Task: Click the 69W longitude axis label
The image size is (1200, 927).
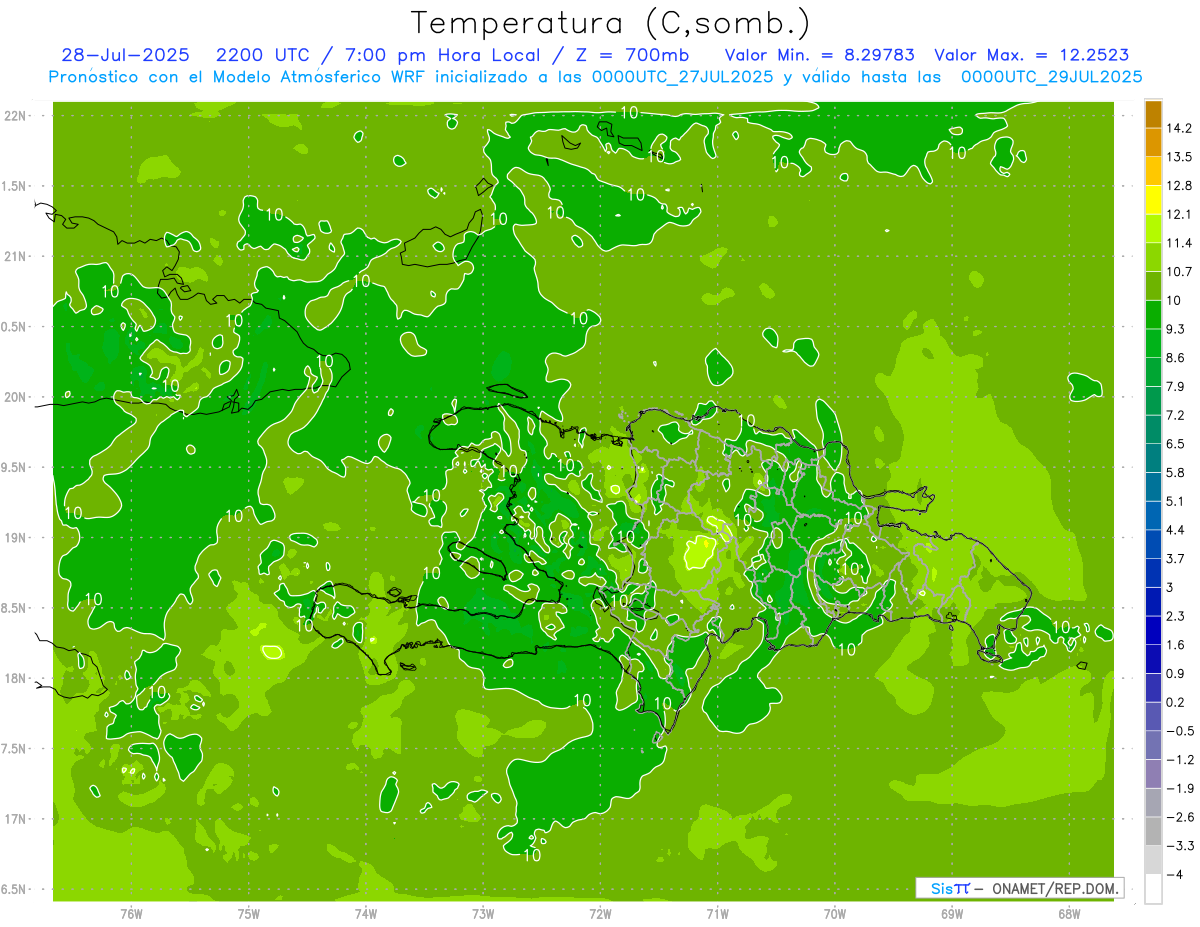Action: point(952,914)
